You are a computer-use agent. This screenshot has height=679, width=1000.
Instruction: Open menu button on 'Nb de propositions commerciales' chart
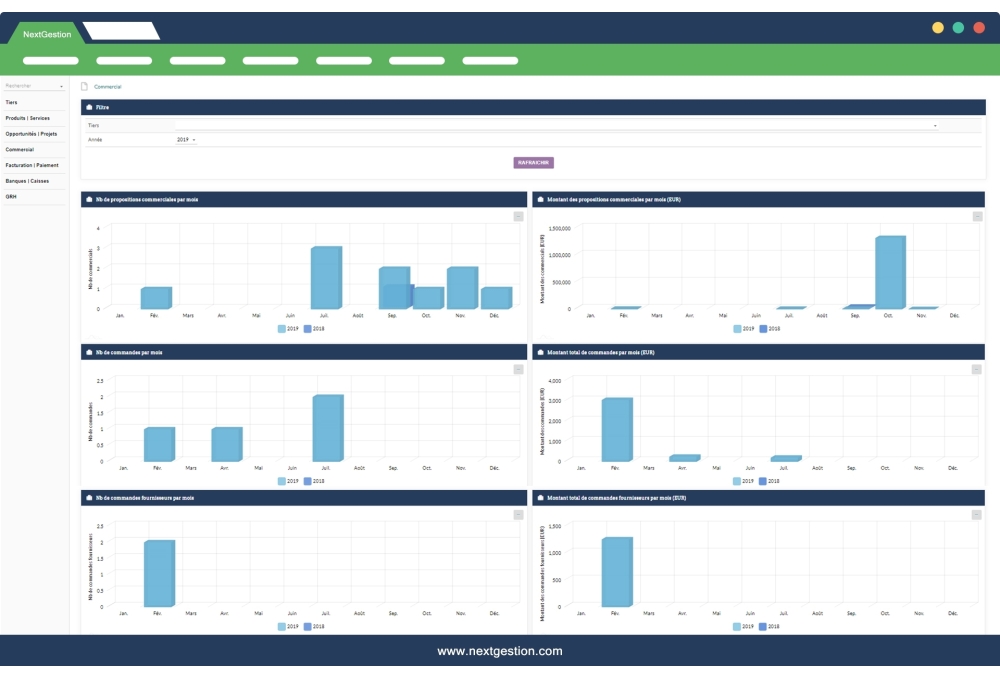518,216
